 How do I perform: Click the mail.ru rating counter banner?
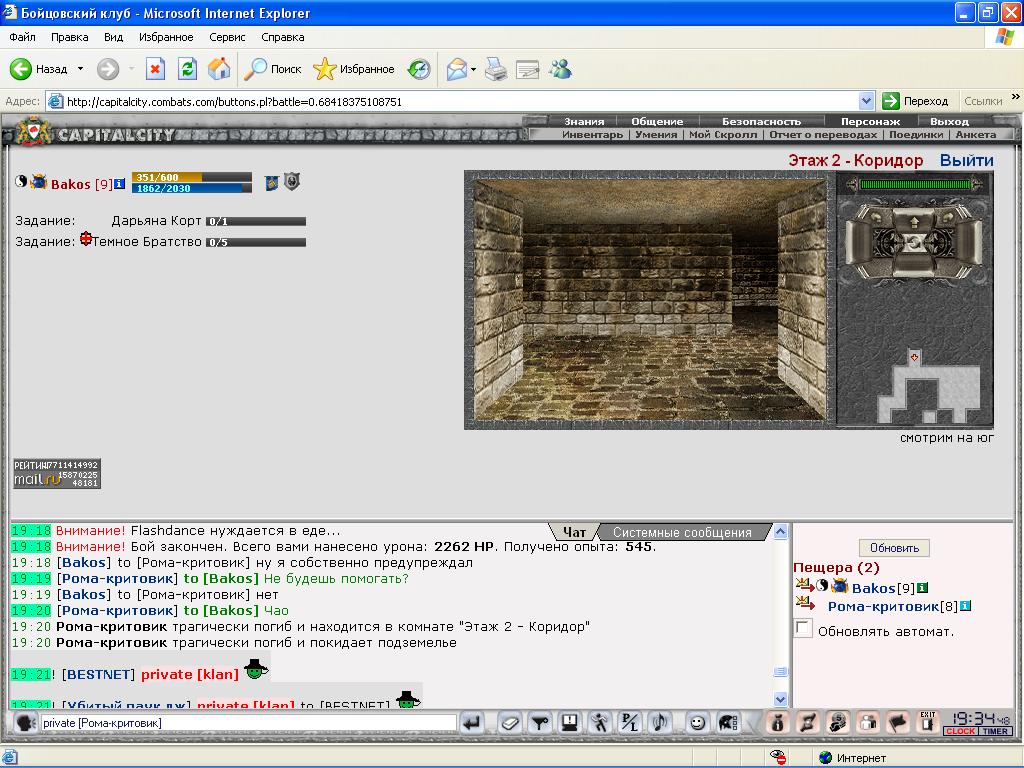pyautogui.click(x=57, y=473)
